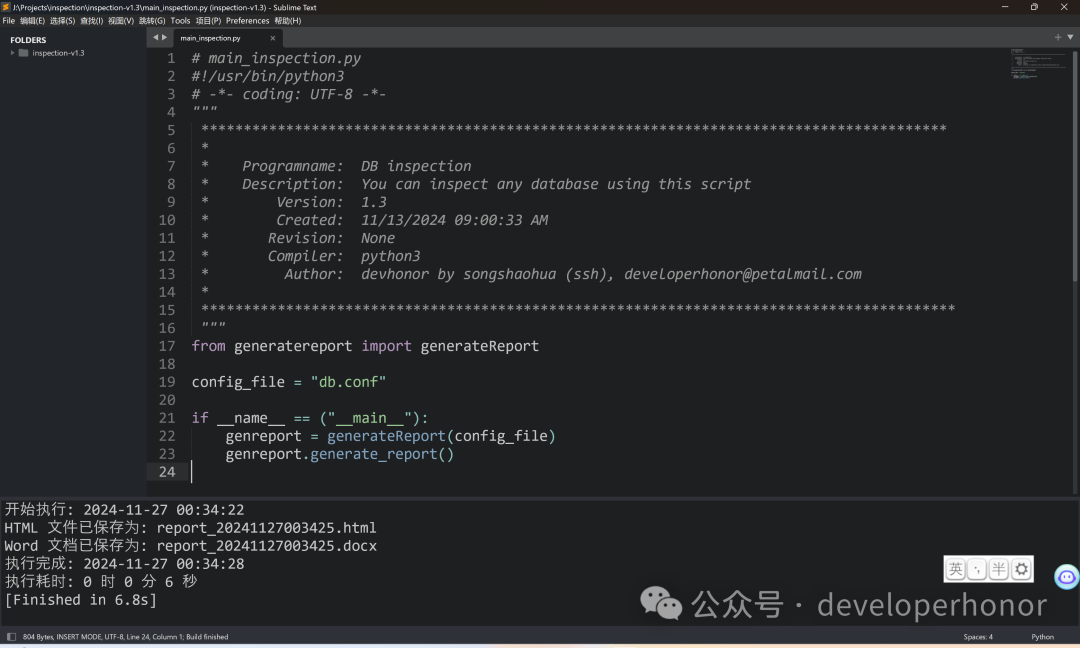Open the 帮助(H) menu

[288, 21]
